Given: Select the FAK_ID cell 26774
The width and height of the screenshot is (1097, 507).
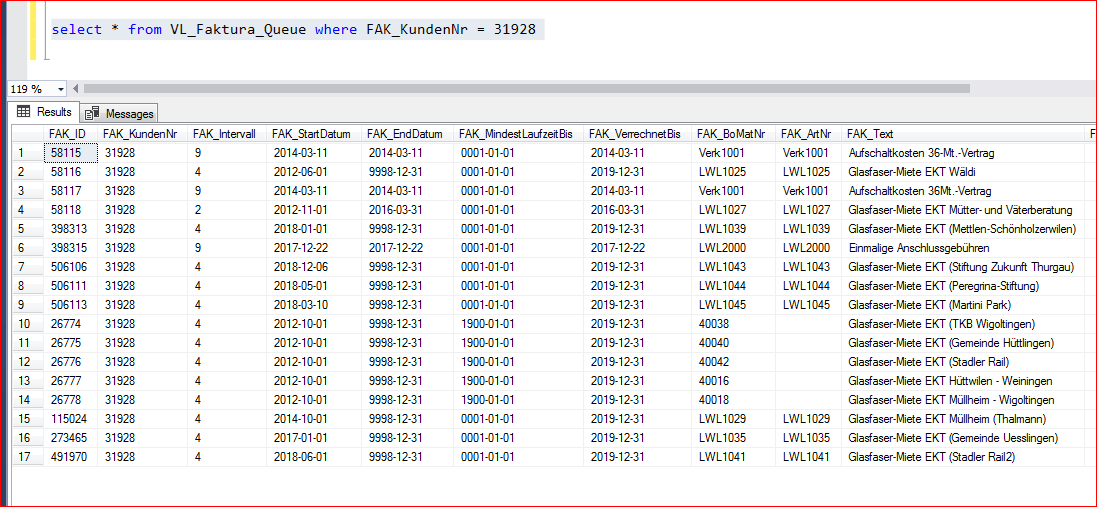Looking at the screenshot, I should 71,324.
